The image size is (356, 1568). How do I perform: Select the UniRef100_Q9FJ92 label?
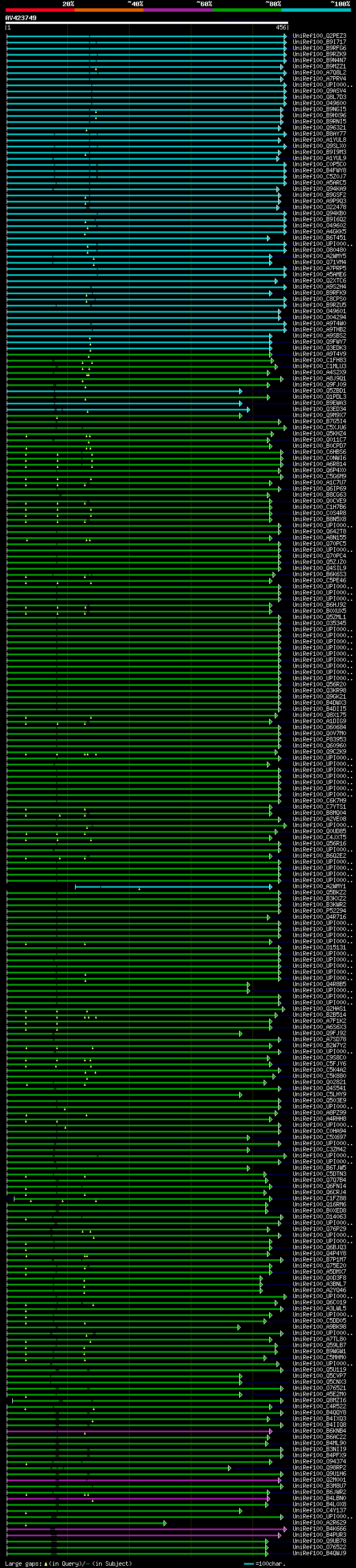point(319,1033)
